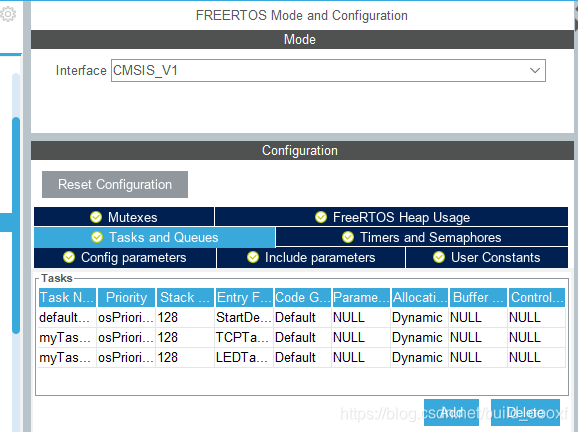Click the Allocation column header
The width and height of the screenshot is (578, 432).
point(419,297)
